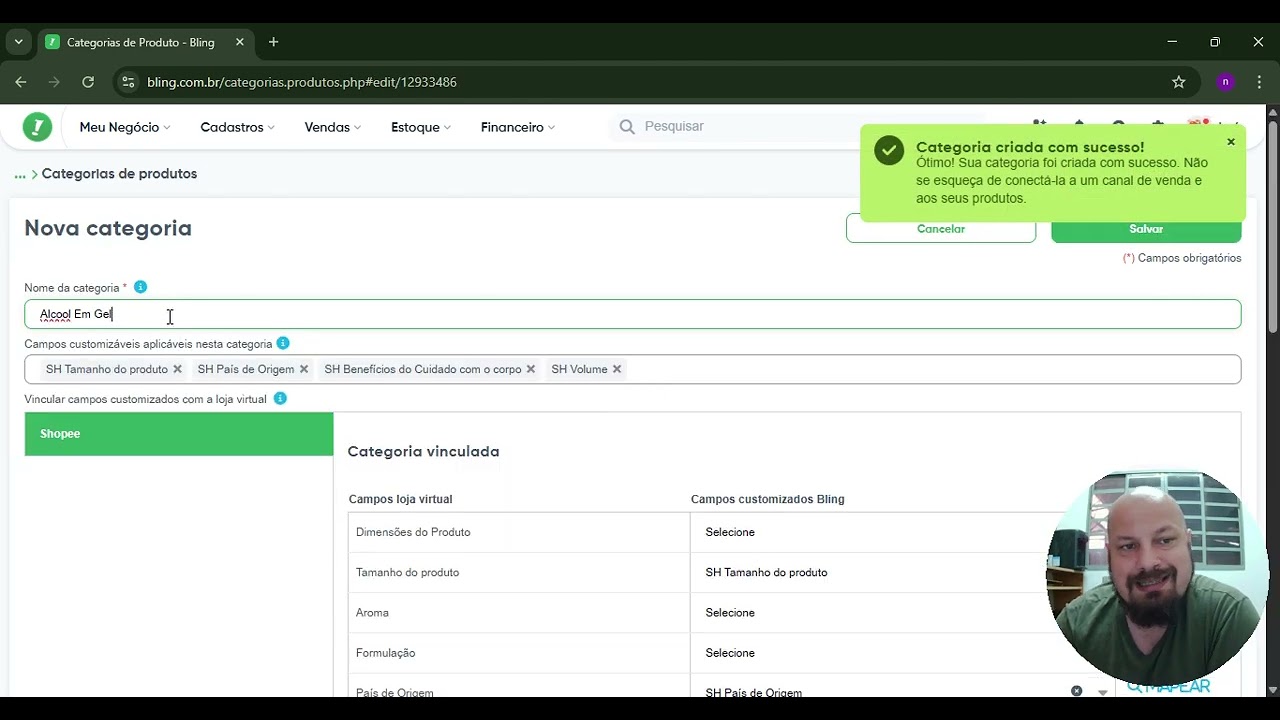Open a new browser tab
This screenshot has height=720, width=1280.
point(273,42)
